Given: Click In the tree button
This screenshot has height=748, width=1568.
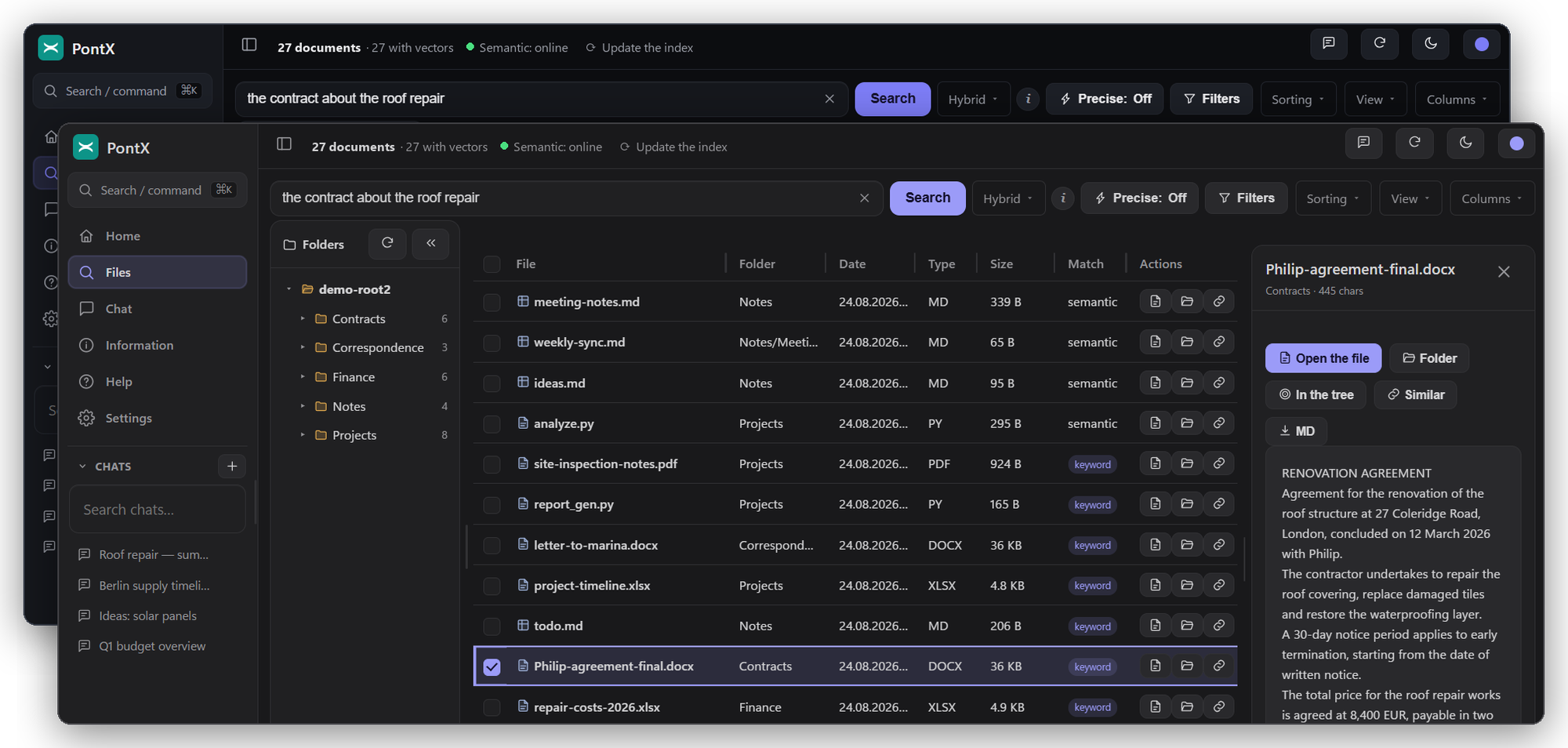Looking at the screenshot, I should (1316, 394).
